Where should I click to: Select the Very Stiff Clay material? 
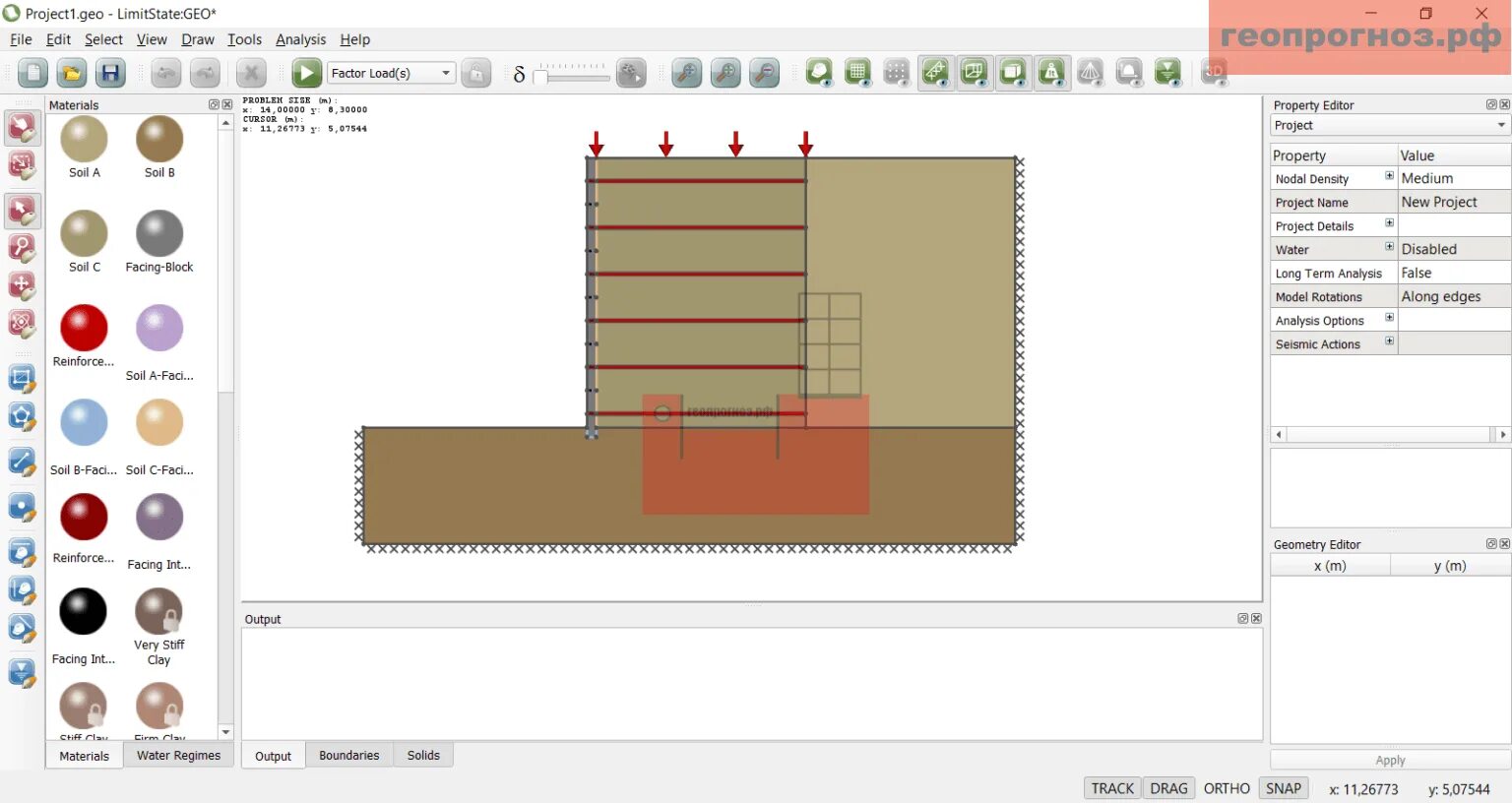tap(159, 611)
